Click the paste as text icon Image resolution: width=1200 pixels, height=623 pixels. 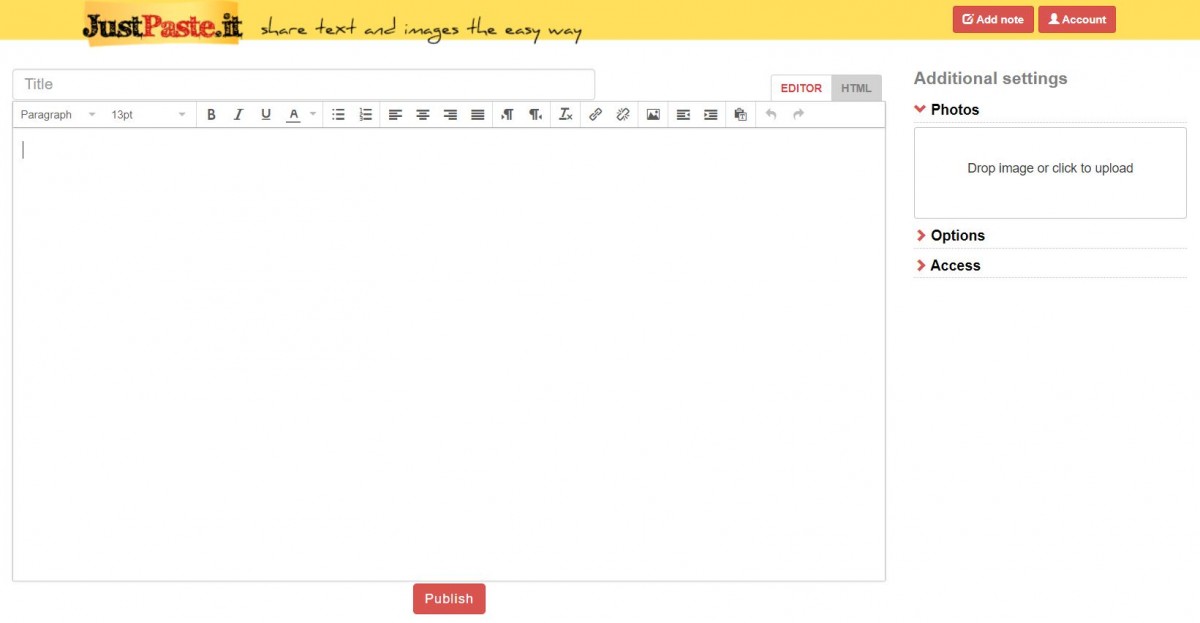(740, 115)
